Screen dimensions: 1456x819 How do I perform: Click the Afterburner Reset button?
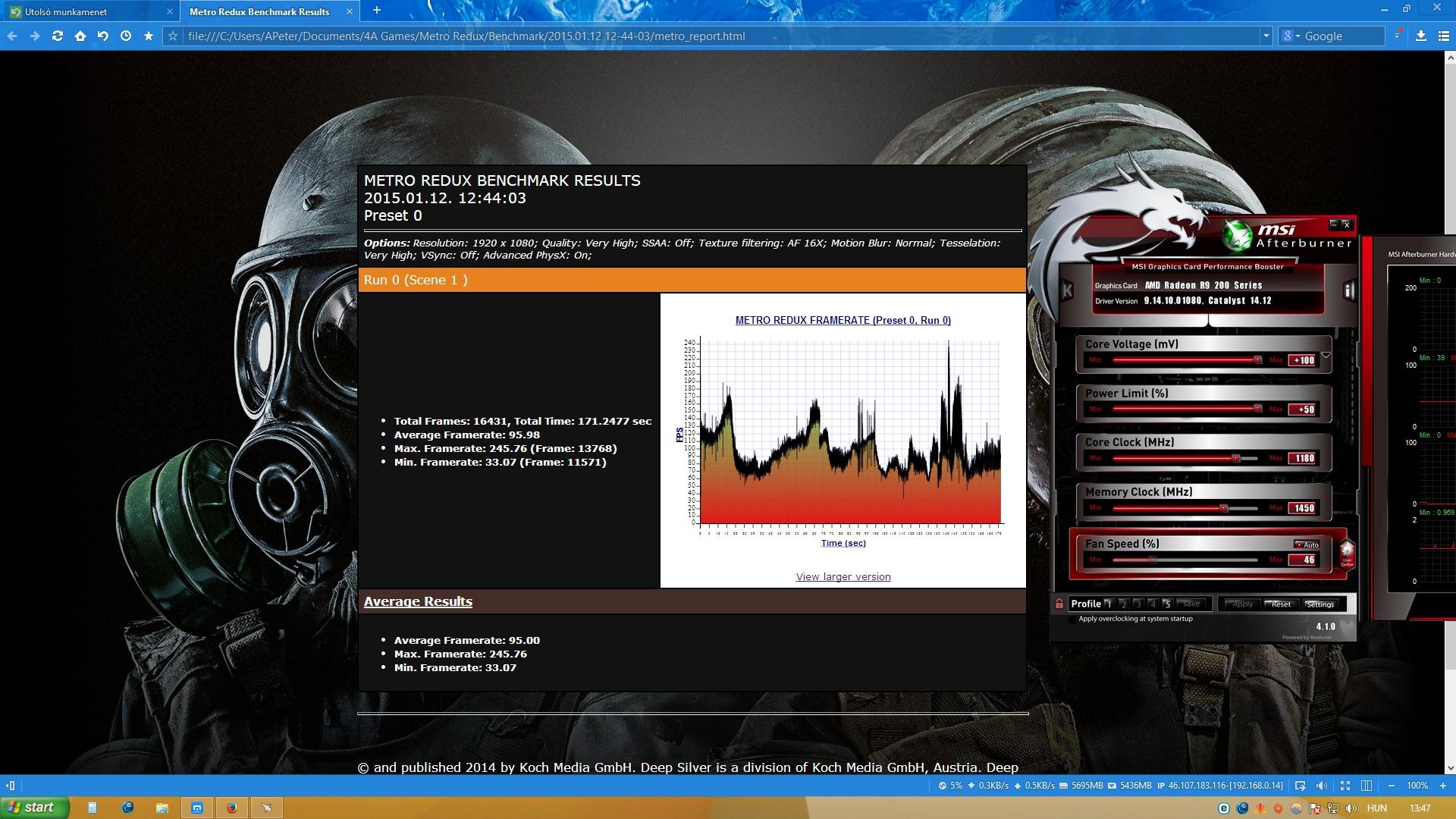click(x=1282, y=604)
